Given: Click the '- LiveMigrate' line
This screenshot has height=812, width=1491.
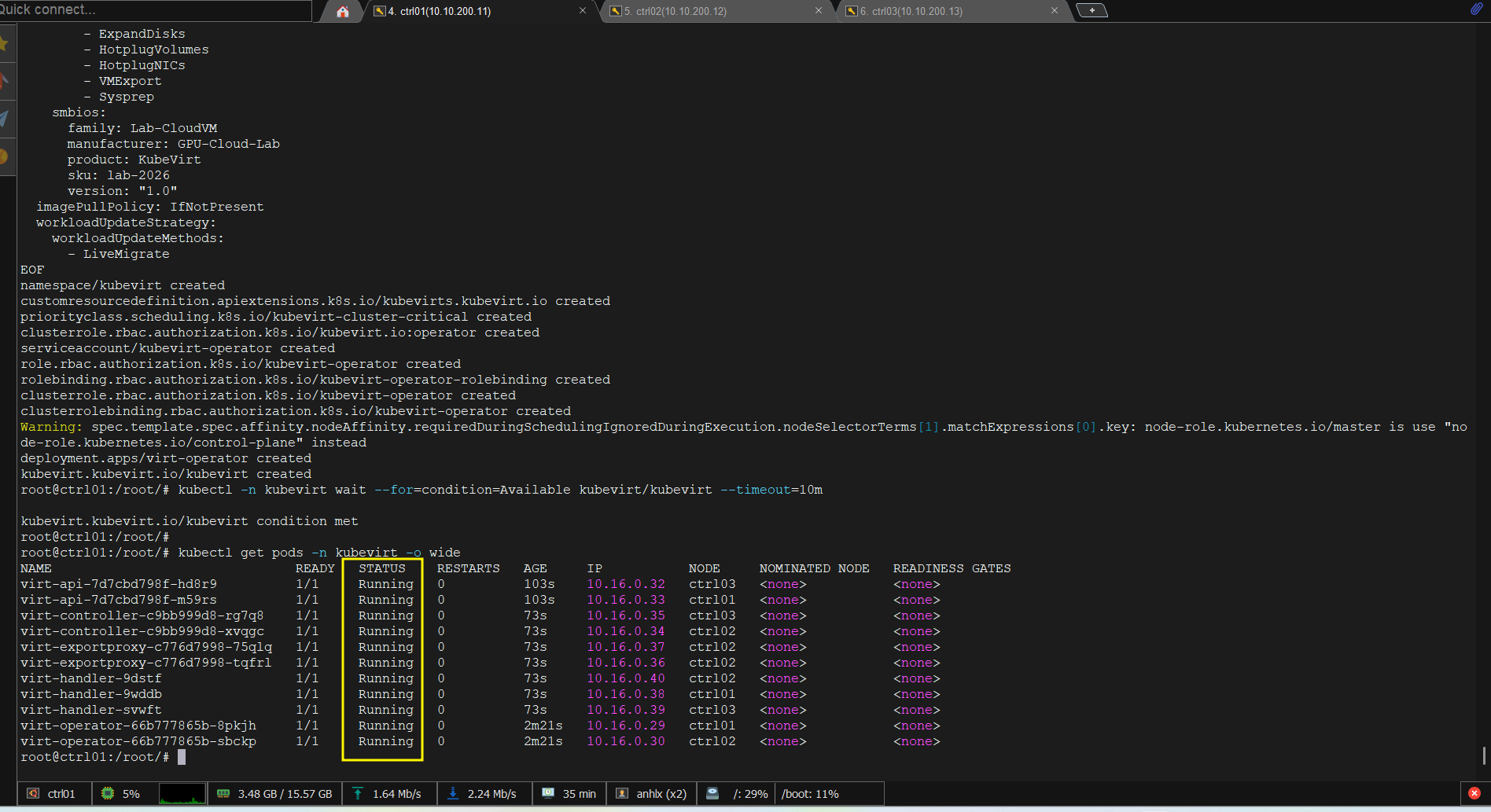Looking at the screenshot, I should coord(119,254).
